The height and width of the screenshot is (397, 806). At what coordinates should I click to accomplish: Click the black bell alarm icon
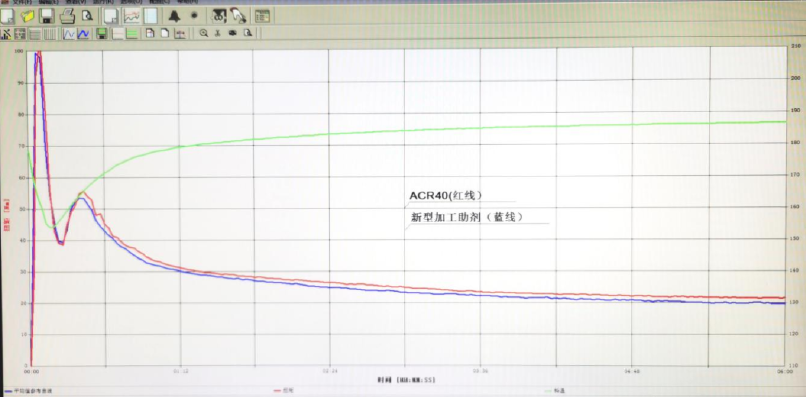tap(175, 16)
